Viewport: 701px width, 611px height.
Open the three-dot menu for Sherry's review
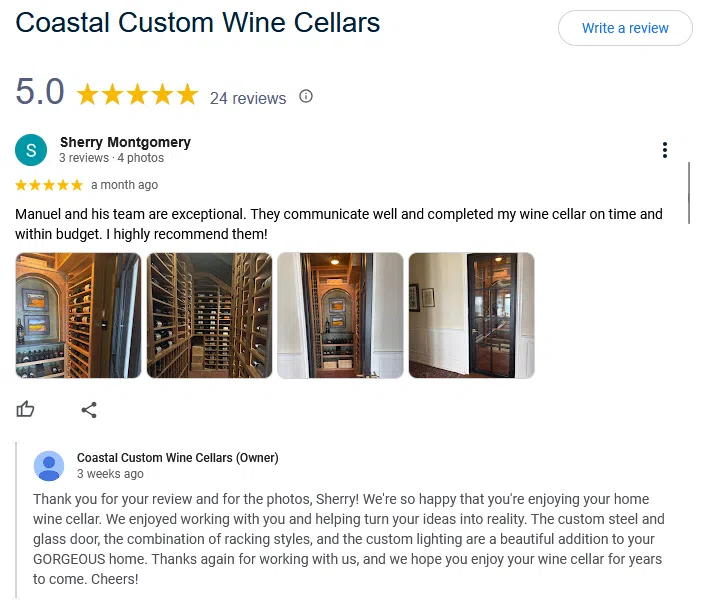click(x=665, y=150)
